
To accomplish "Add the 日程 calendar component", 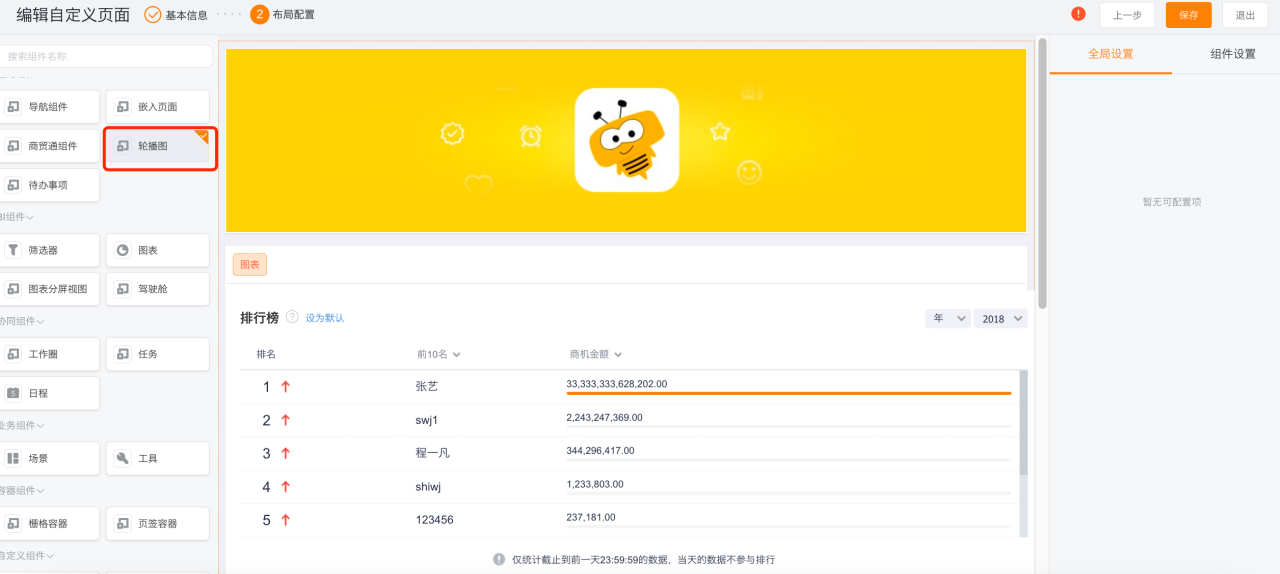I will tap(50, 393).
